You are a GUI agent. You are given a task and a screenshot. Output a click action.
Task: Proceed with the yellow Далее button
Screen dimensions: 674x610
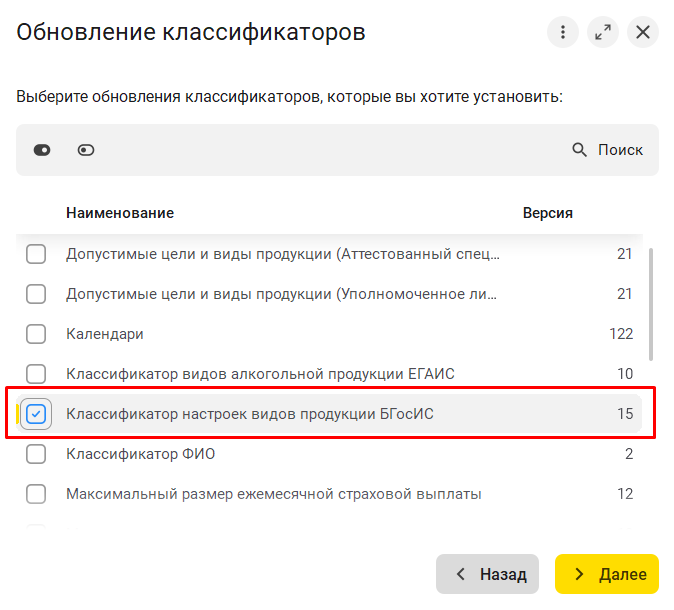point(607,574)
